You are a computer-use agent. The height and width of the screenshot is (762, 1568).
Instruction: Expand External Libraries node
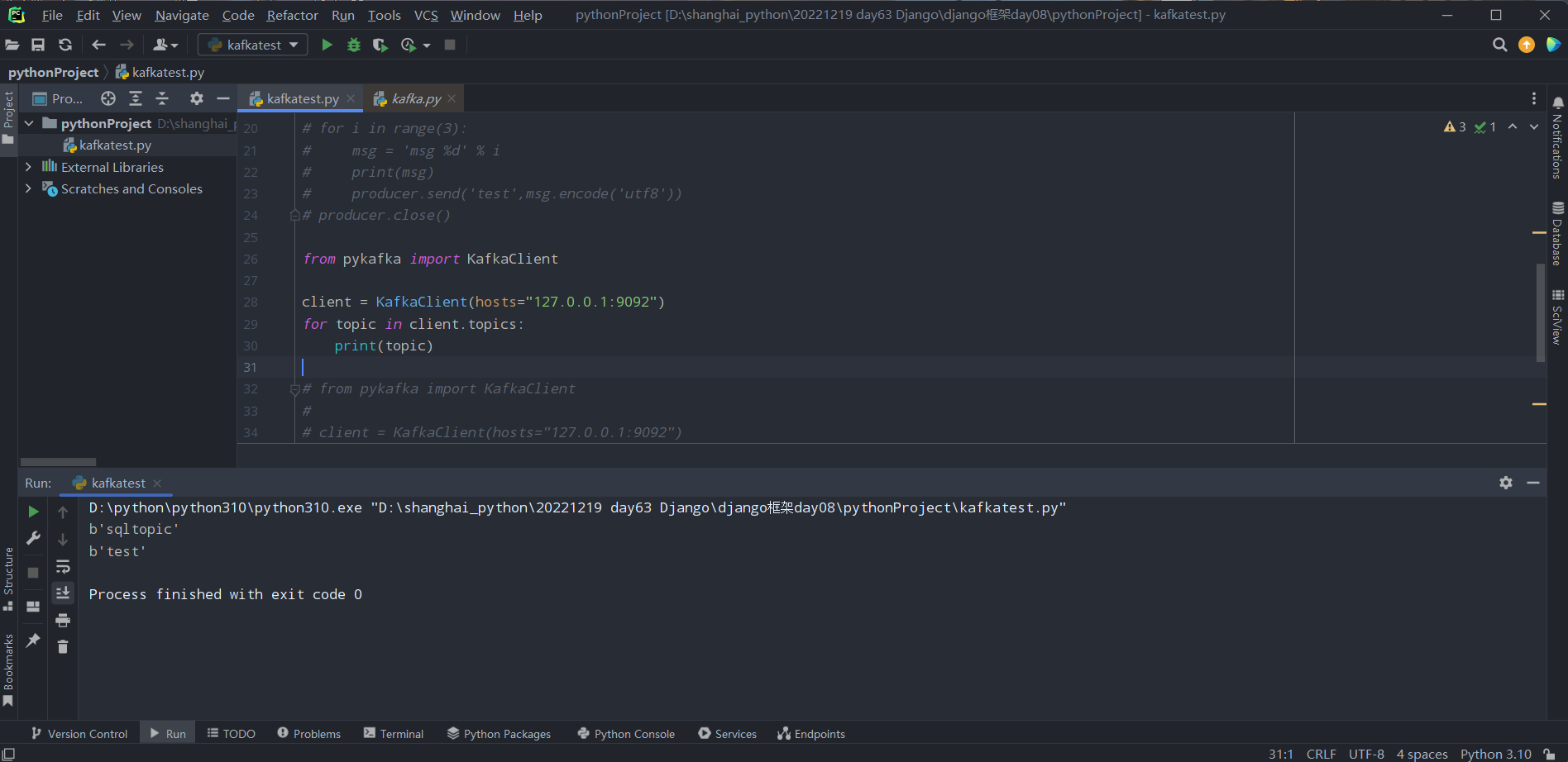click(29, 167)
